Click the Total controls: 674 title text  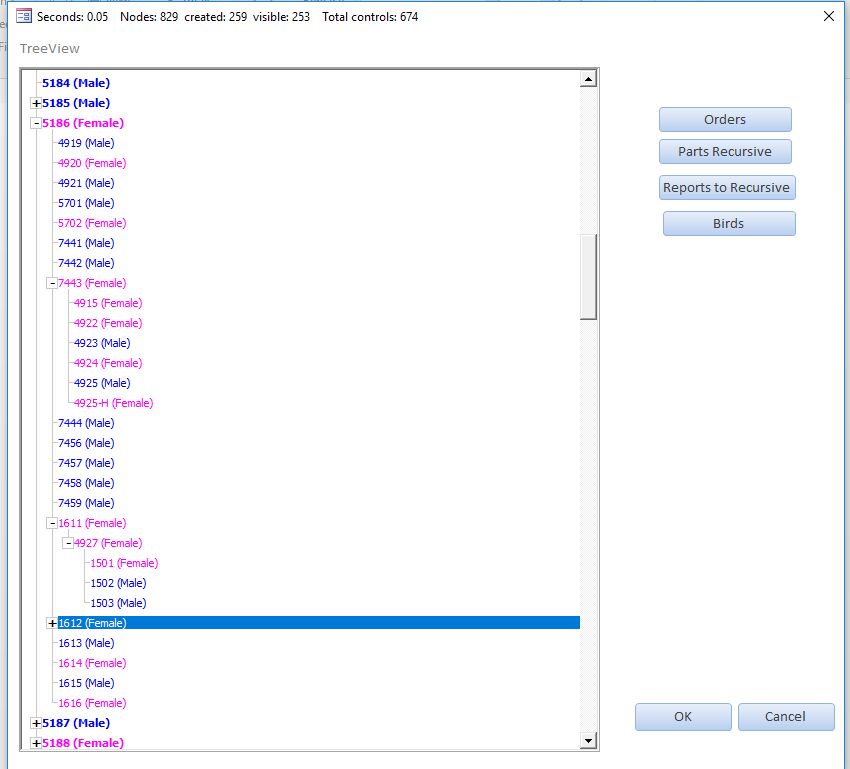(370, 17)
